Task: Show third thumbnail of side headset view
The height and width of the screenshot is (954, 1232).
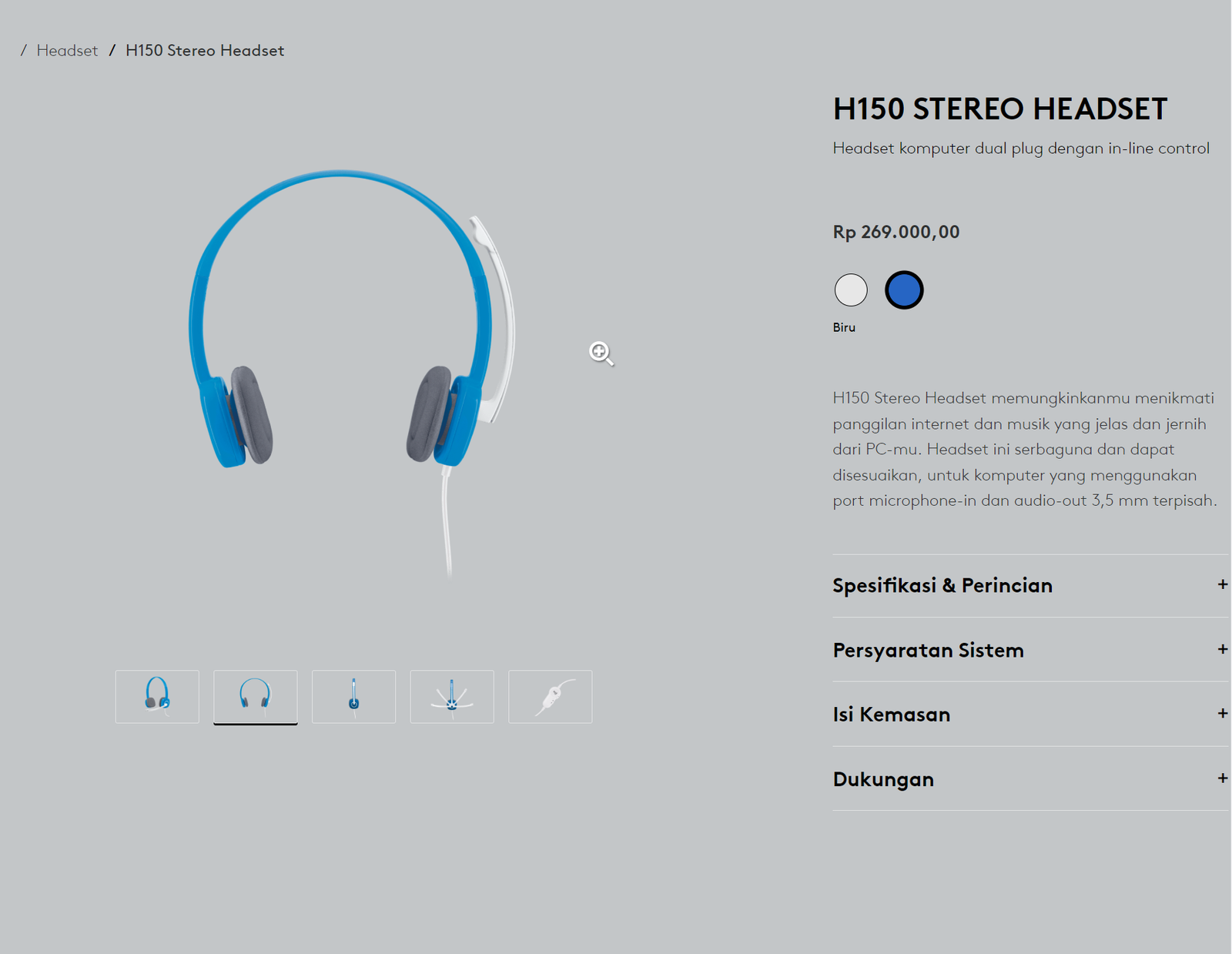Action: click(353, 696)
